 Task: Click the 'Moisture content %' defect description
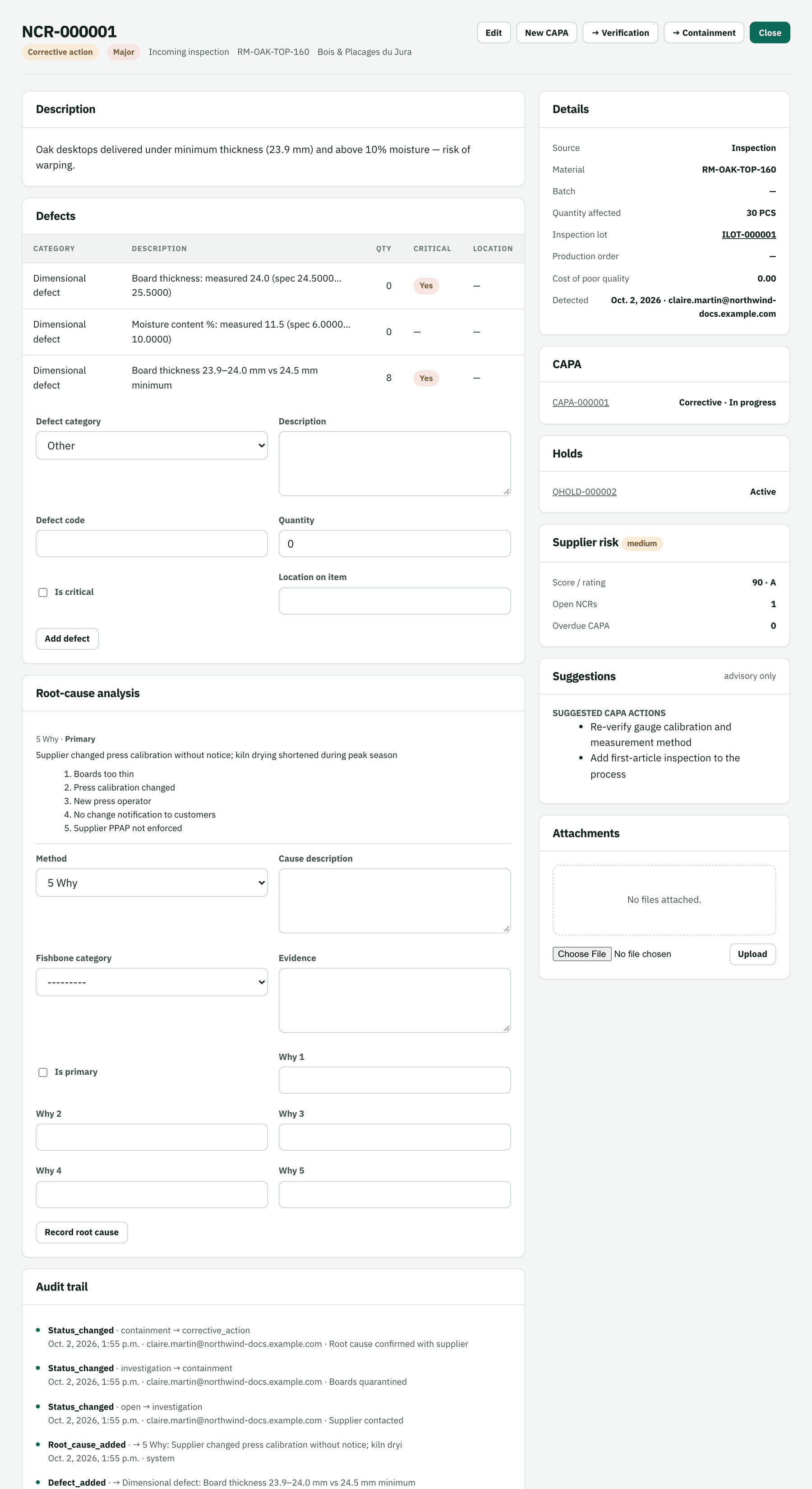tap(242, 332)
